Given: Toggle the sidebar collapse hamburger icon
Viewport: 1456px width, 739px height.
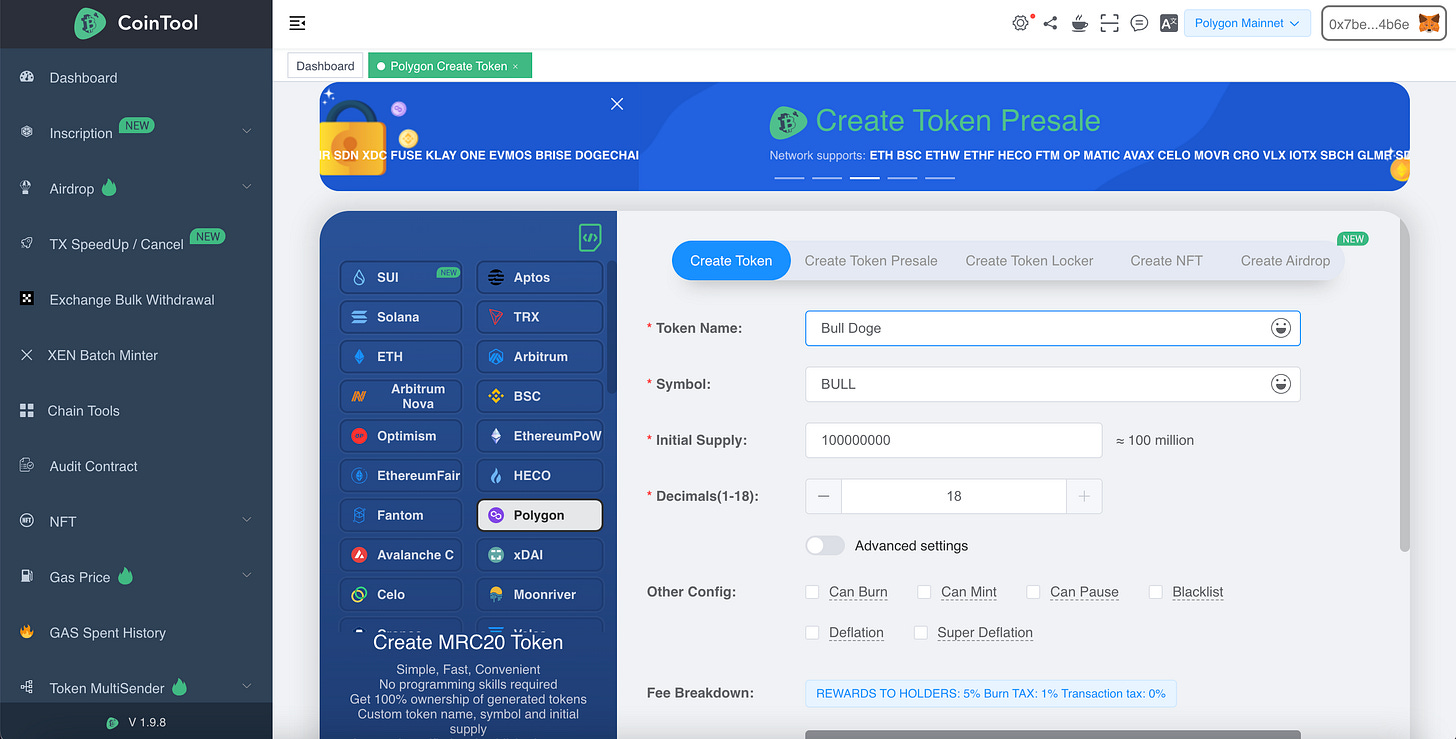Looking at the screenshot, I should [297, 23].
